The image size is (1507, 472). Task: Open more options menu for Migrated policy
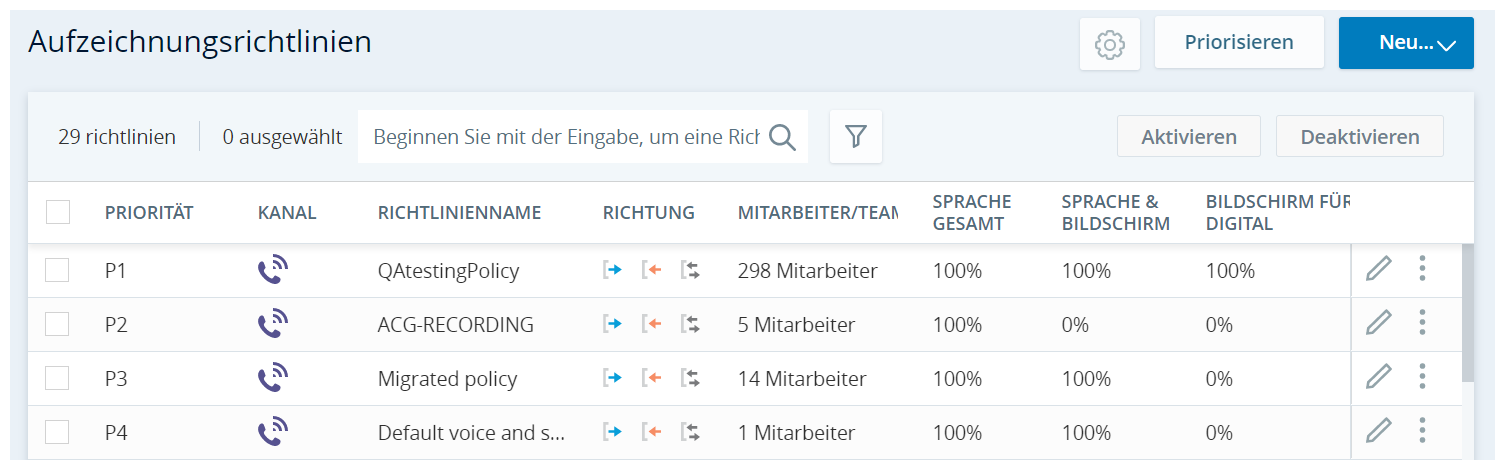[x=1422, y=376]
